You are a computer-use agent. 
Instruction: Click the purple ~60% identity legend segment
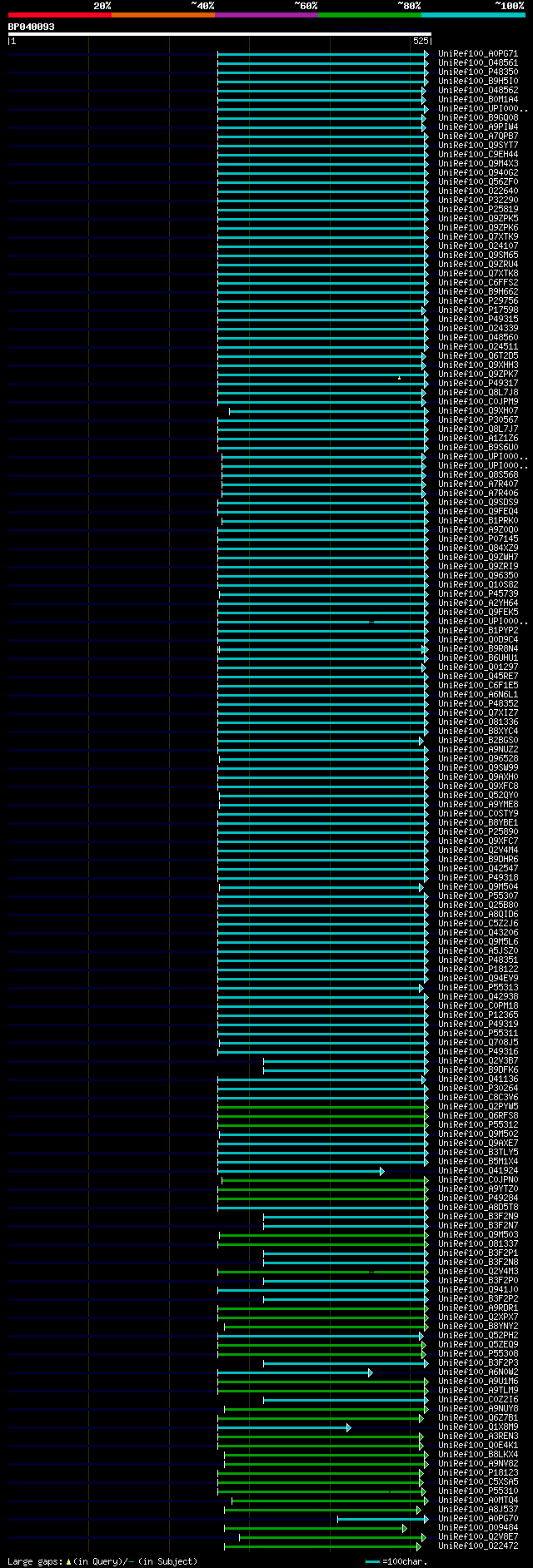click(266, 15)
